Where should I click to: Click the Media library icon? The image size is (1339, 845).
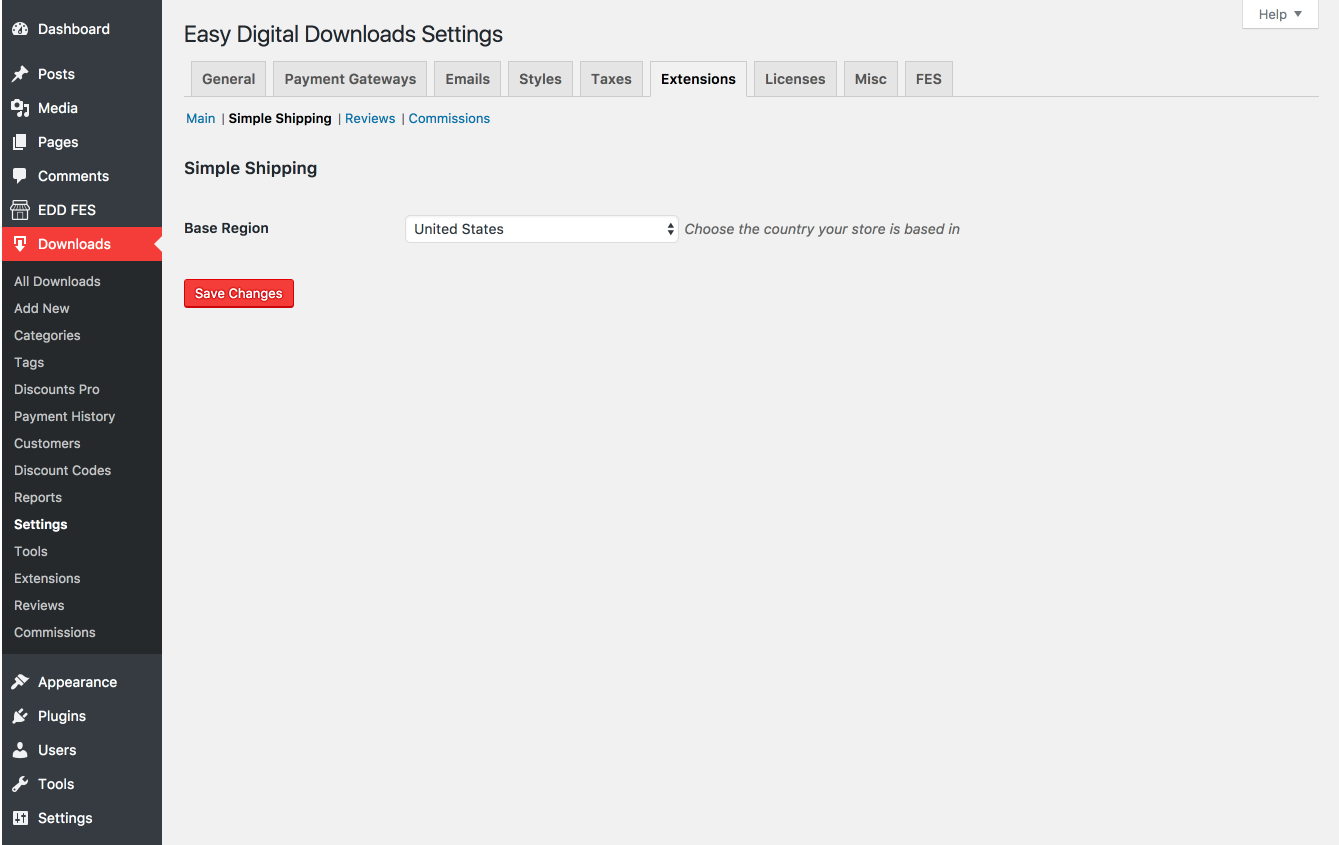point(20,108)
